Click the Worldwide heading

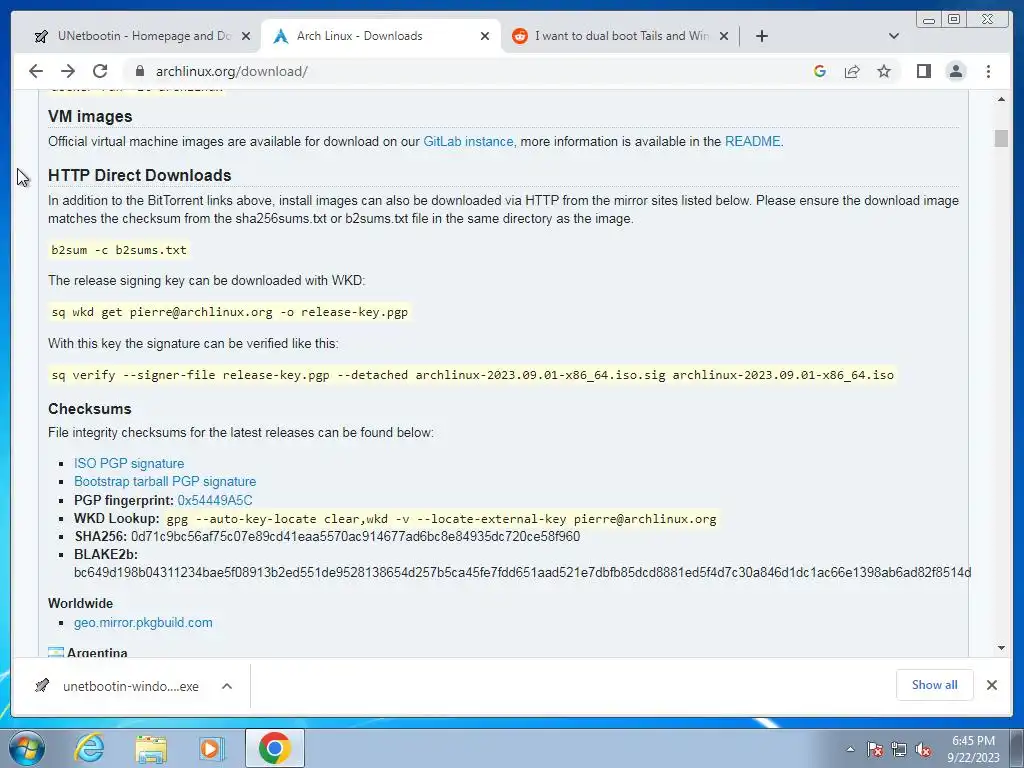point(80,603)
